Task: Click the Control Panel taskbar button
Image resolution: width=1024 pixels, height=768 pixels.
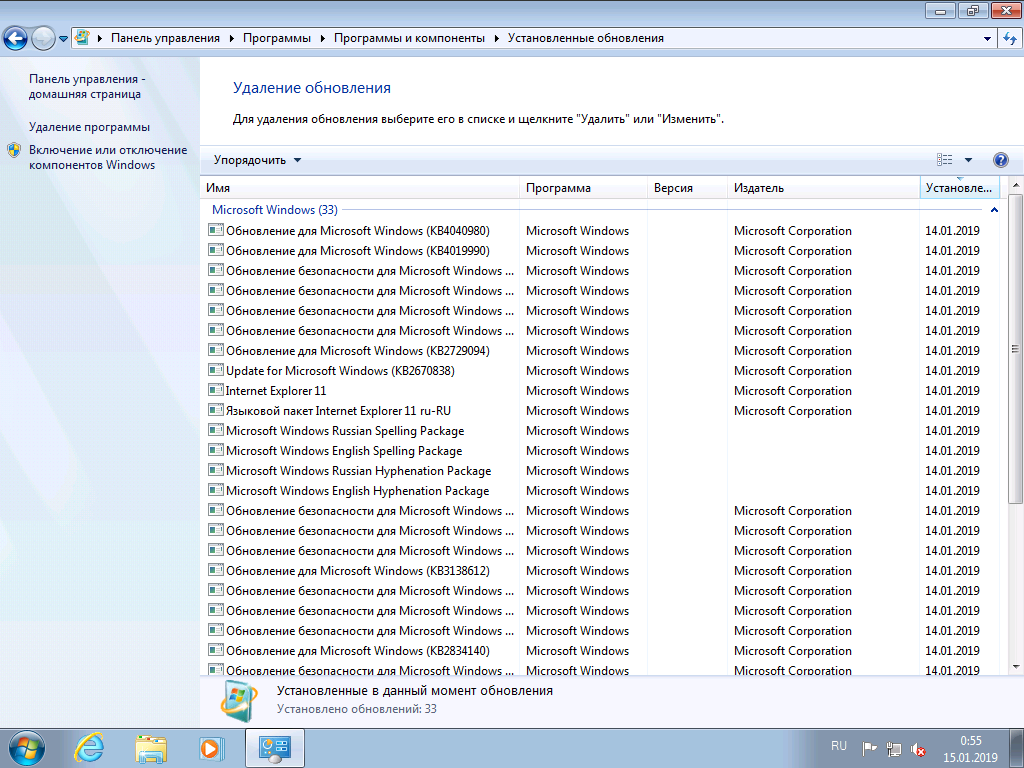Action: [274, 748]
